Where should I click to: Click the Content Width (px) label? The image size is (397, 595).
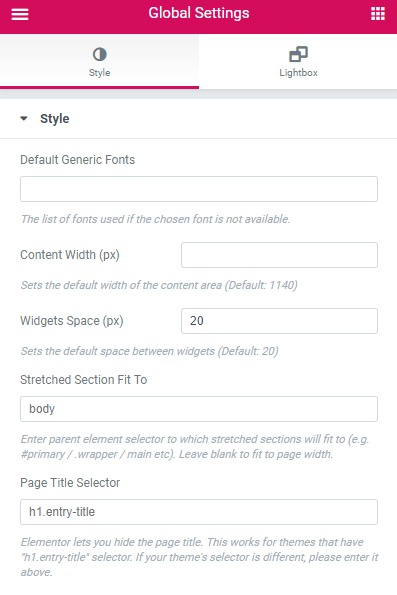pyautogui.click(x=70, y=255)
